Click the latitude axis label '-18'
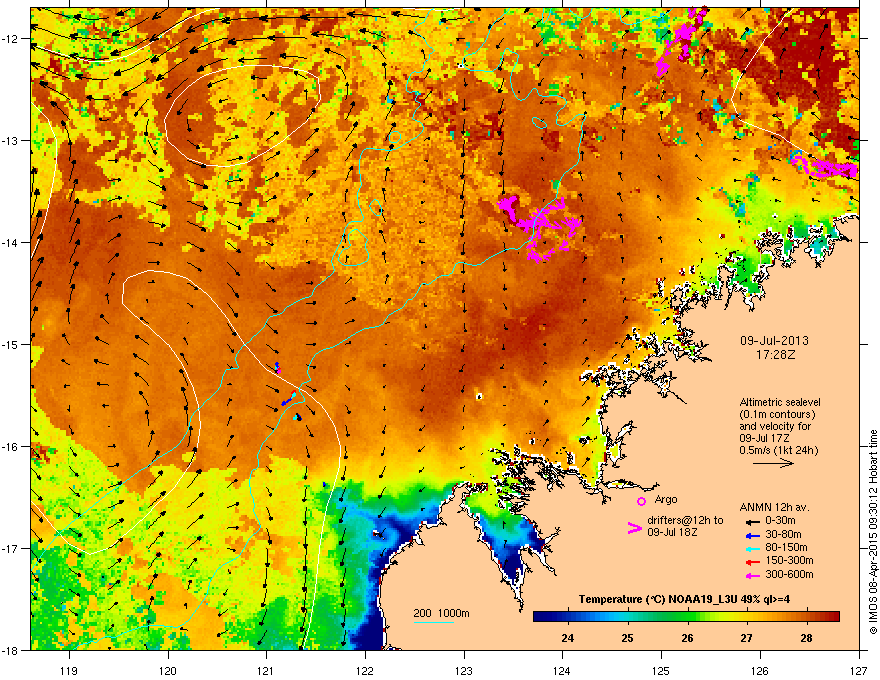Image resolution: width=880 pixels, height=680 pixels. coord(9,650)
